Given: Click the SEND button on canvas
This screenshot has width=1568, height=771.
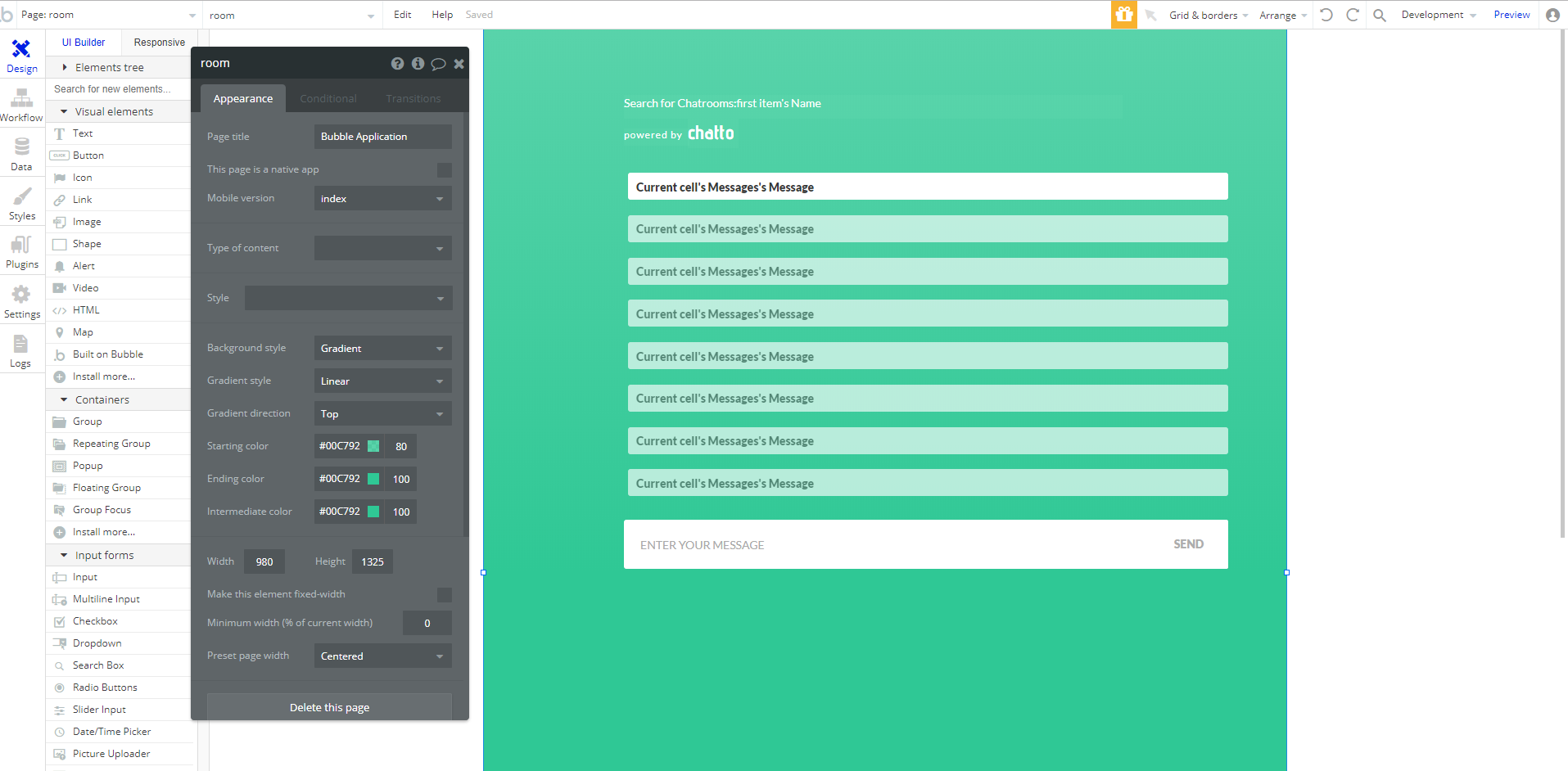Looking at the screenshot, I should [x=1188, y=544].
